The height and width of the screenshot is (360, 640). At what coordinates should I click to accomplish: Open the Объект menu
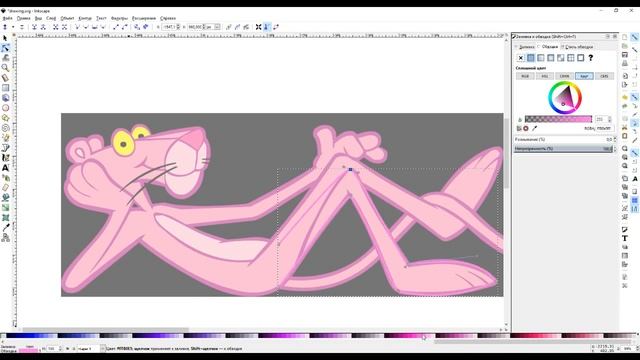[67, 18]
